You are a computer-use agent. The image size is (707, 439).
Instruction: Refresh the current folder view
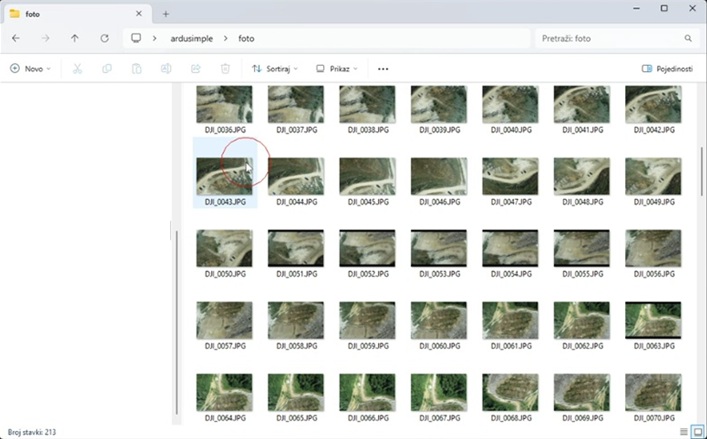pos(105,38)
